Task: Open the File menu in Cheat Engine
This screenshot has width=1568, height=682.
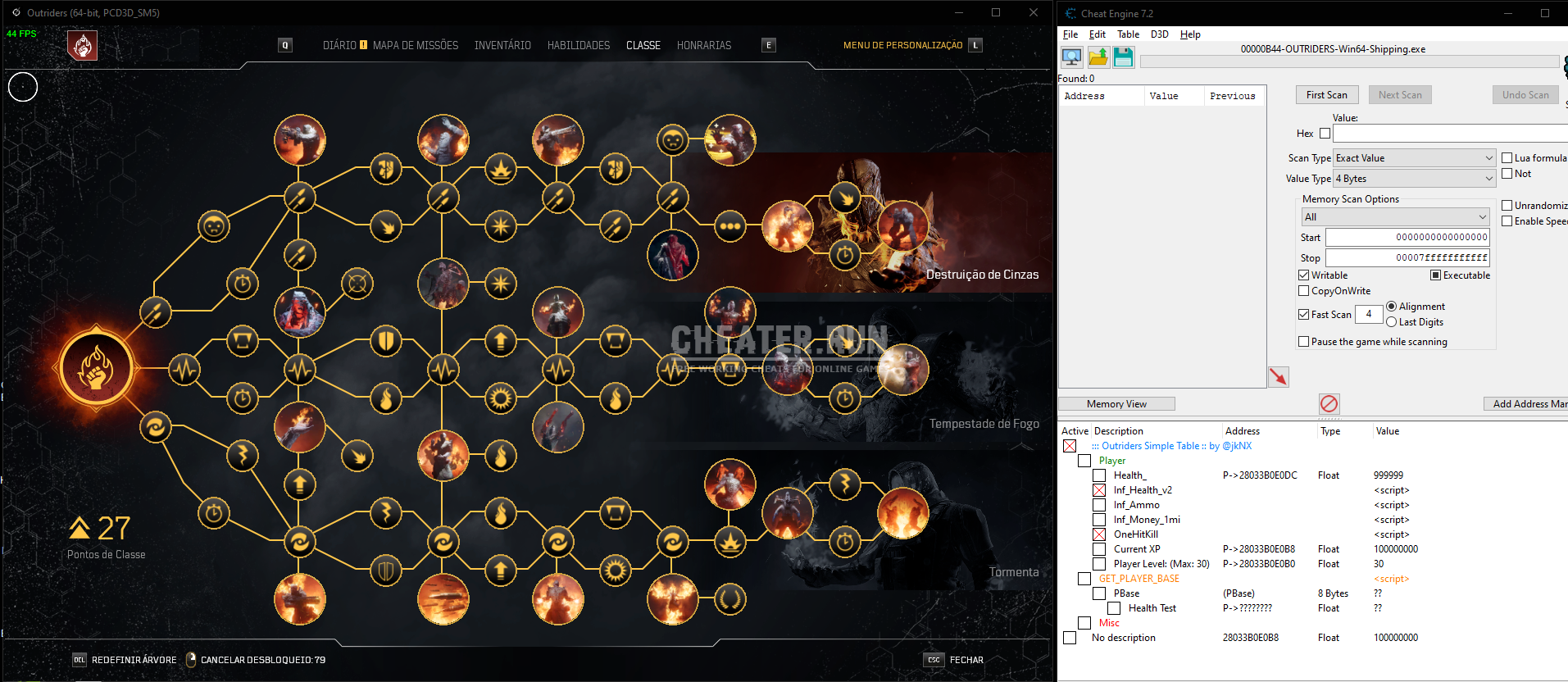Action: tap(1070, 34)
